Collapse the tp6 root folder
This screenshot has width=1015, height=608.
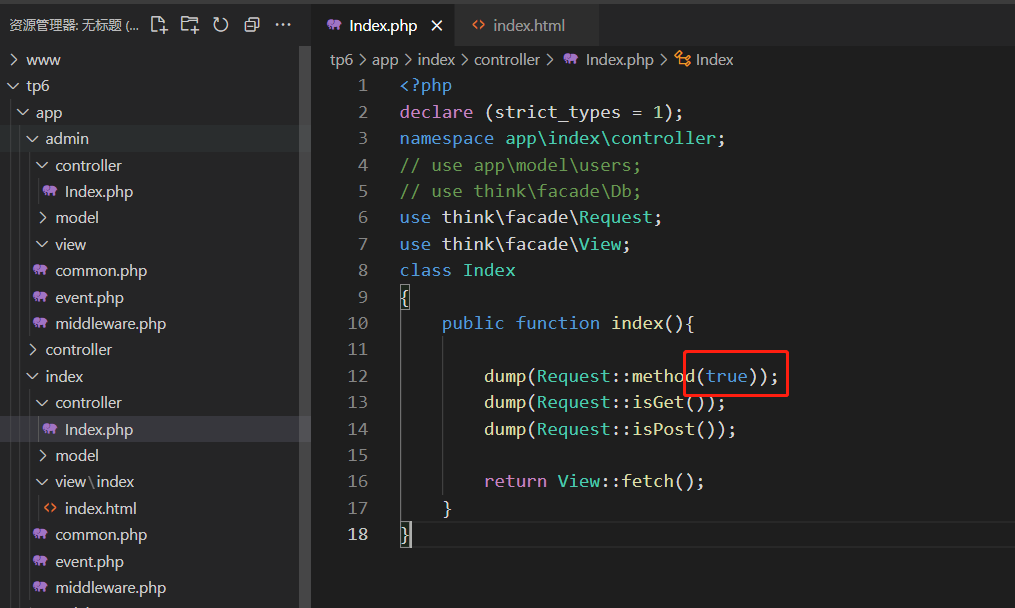click(155, 86)
